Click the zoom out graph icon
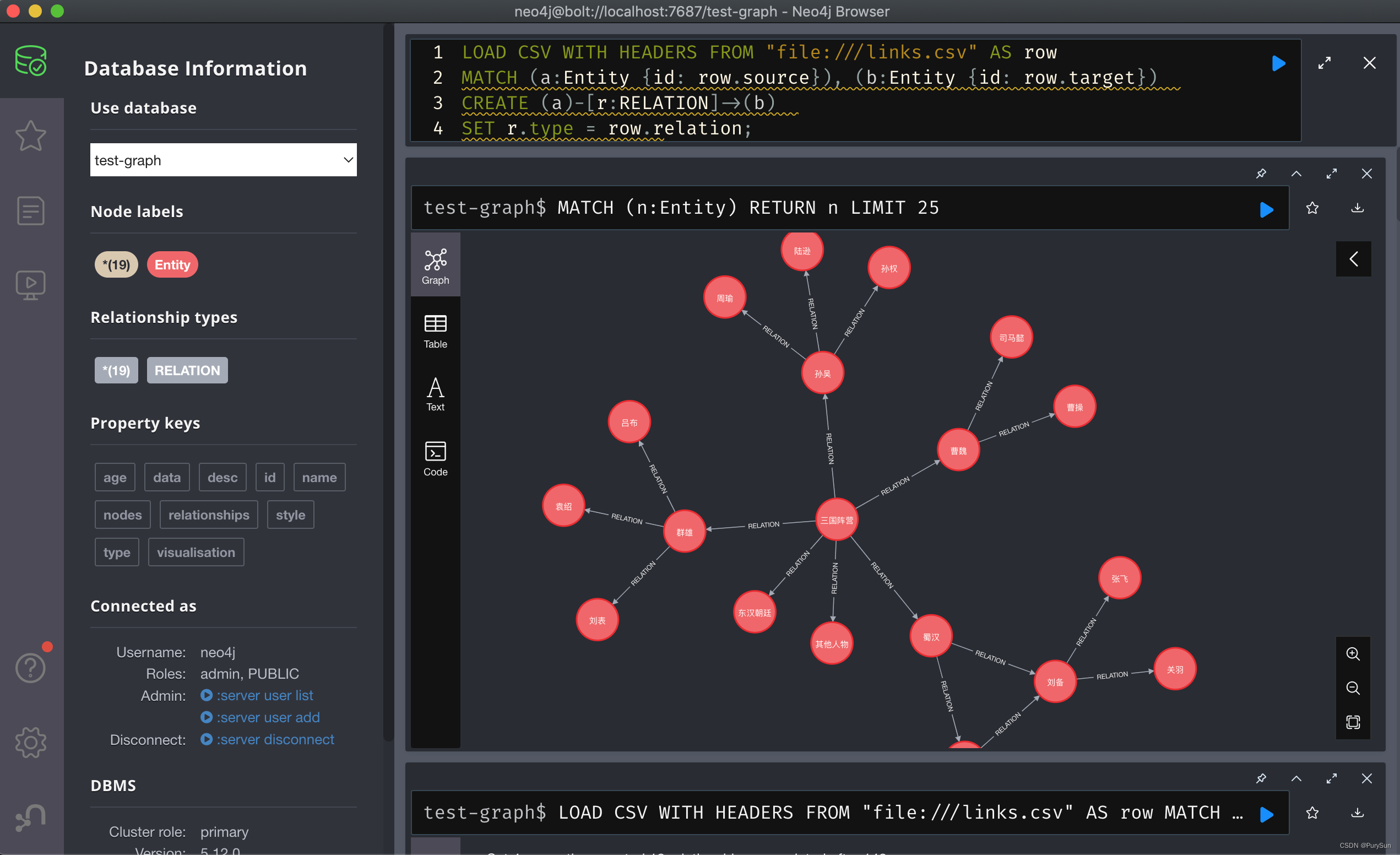Screen dimensions: 1400x855 point(1353,688)
